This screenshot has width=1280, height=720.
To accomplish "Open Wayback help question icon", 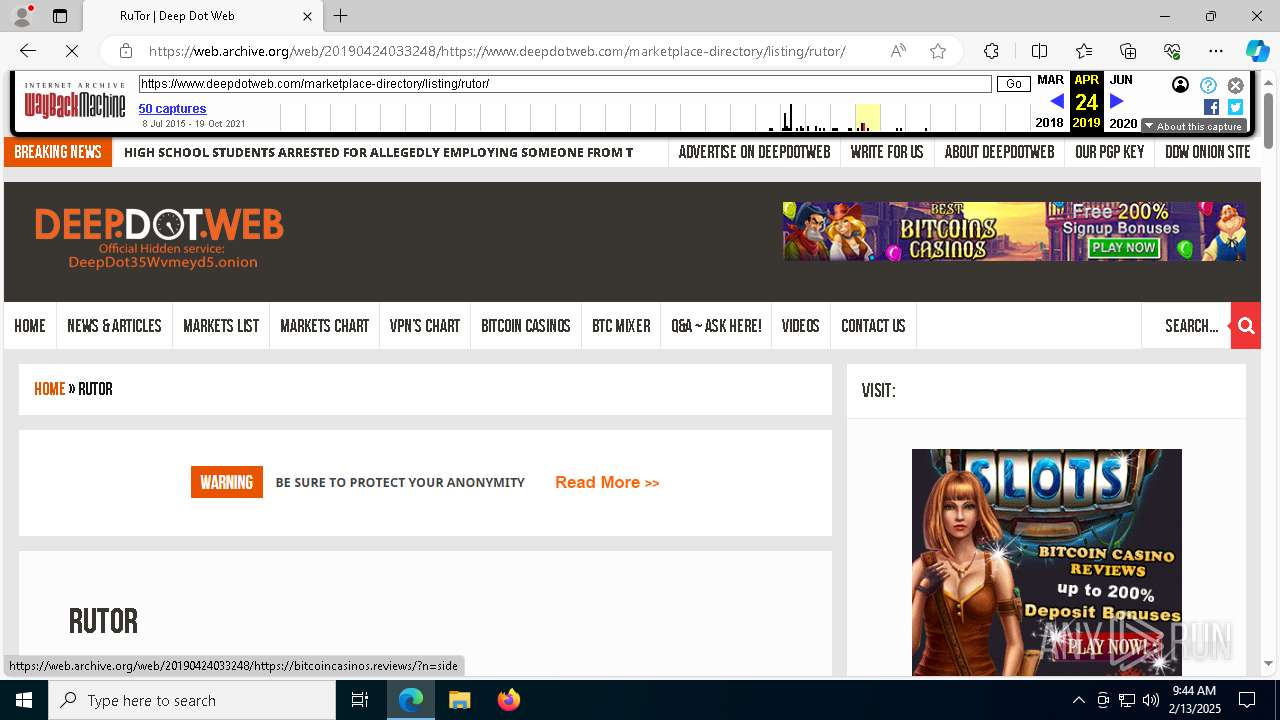I will [x=1208, y=85].
